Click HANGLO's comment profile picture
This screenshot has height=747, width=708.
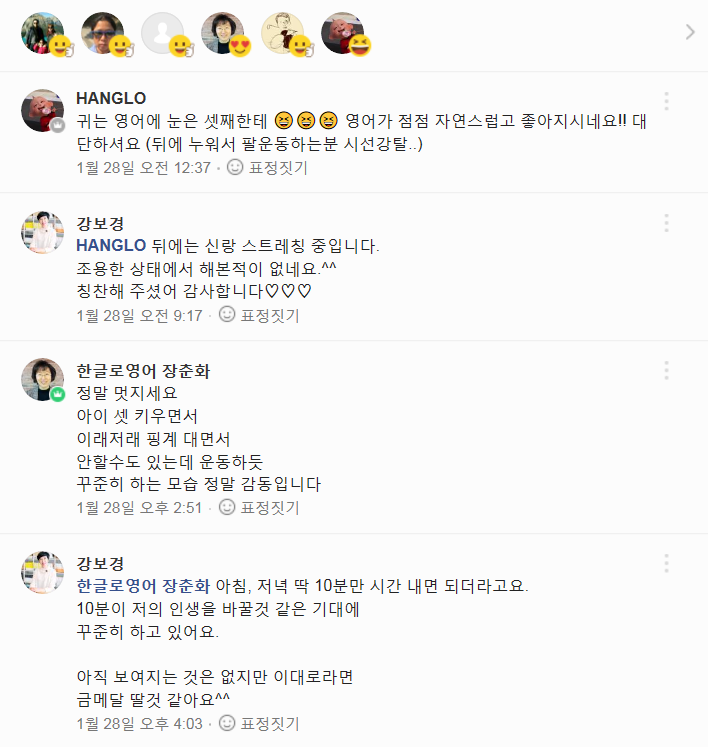43,111
